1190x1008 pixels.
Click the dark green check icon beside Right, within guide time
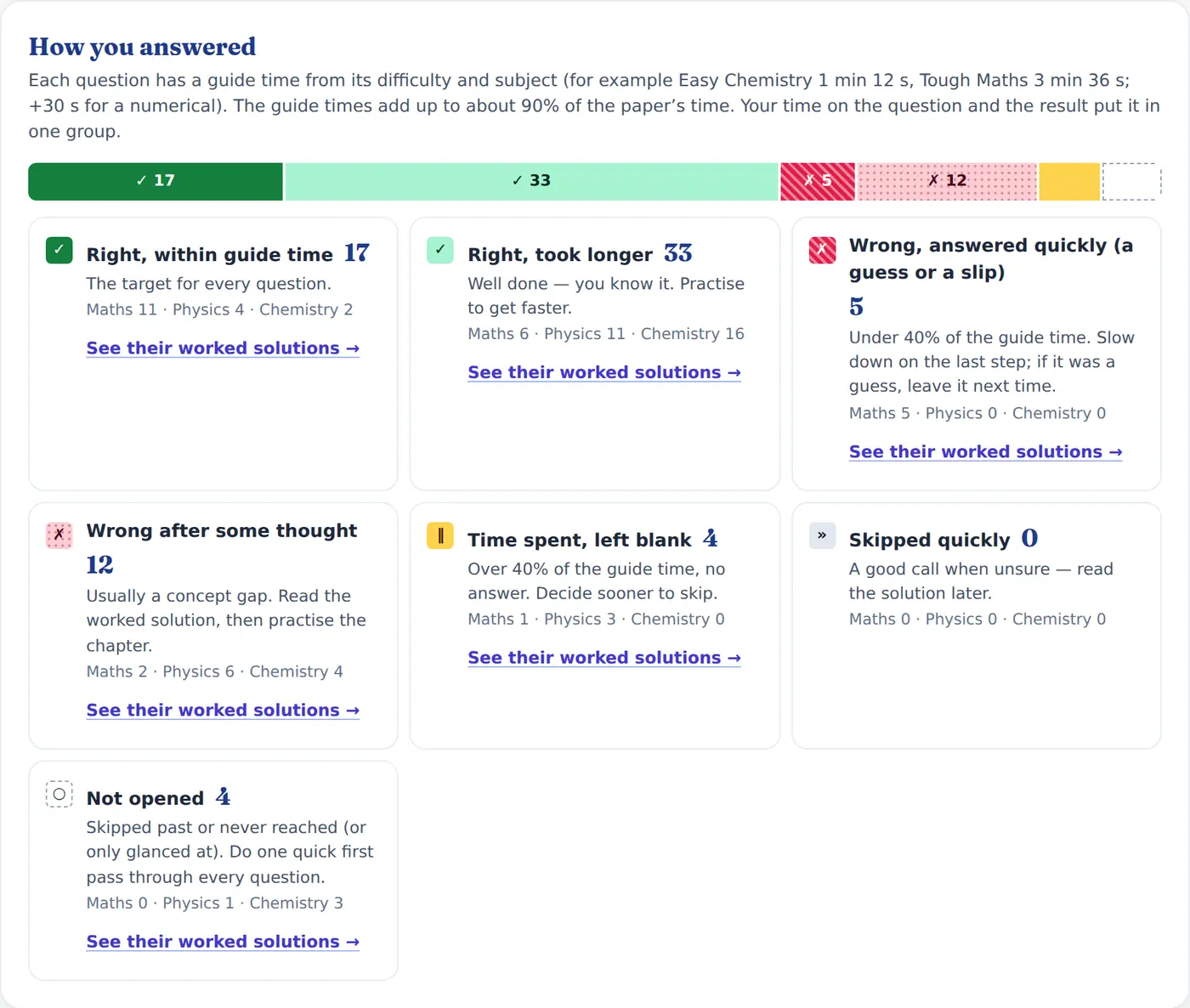[59, 250]
